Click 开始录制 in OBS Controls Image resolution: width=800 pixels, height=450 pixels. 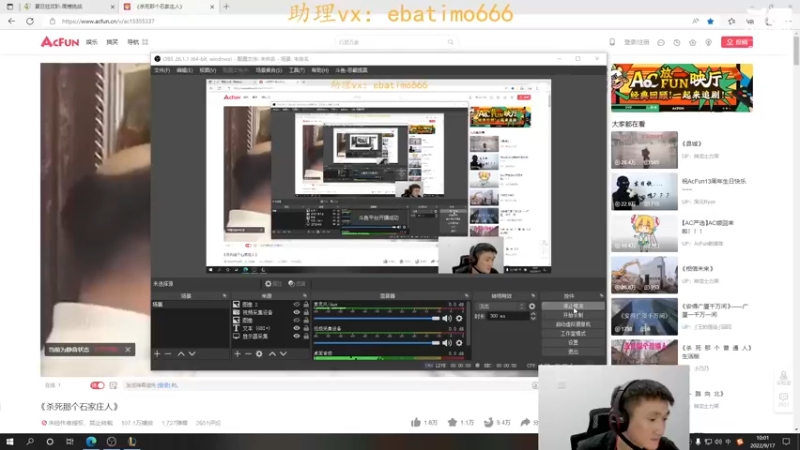pyautogui.click(x=573, y=315)
